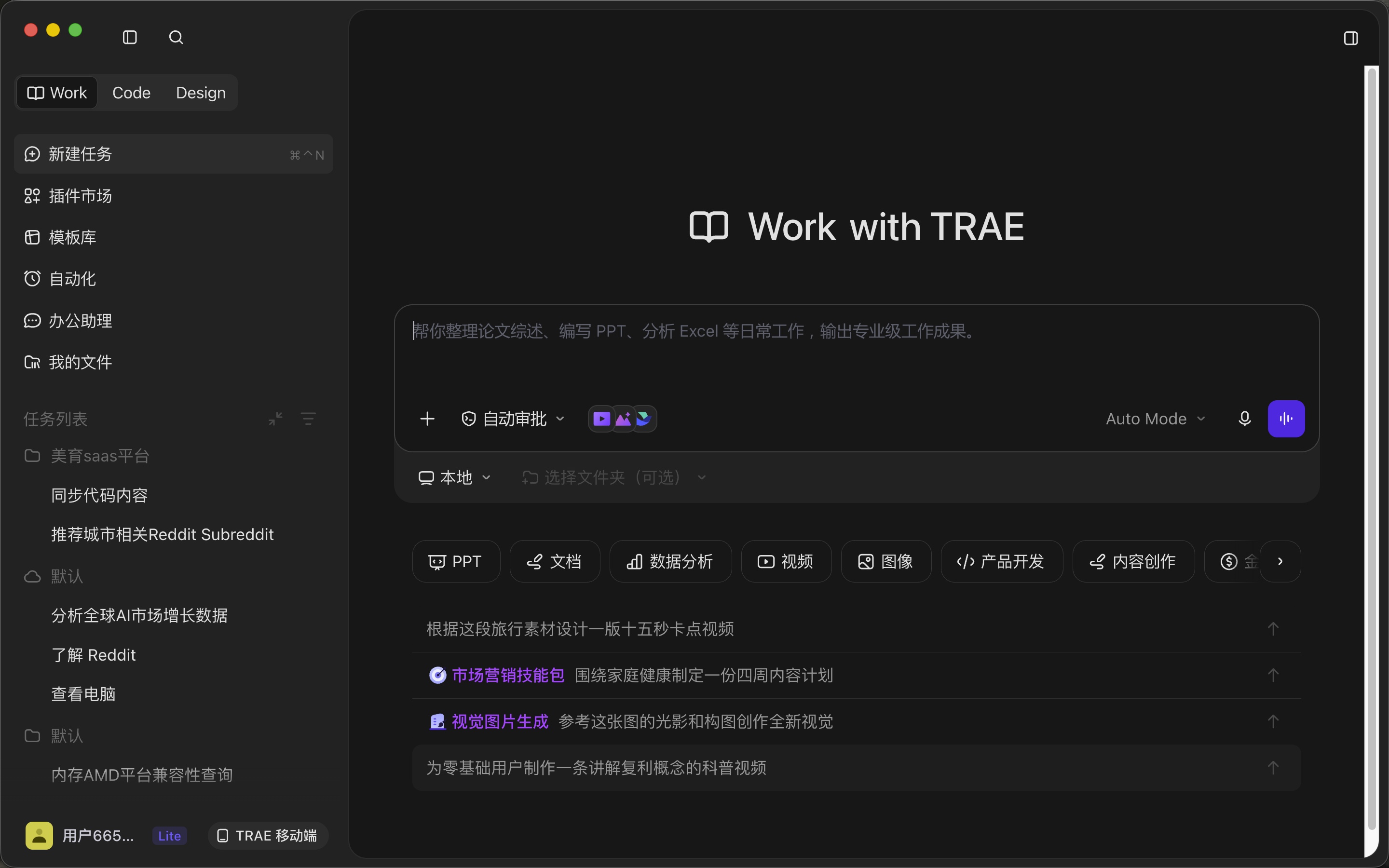Switch to the Work tab
Image resolution: width=1389 pixels, height=868 pixels.
click(x=57, y=93)
